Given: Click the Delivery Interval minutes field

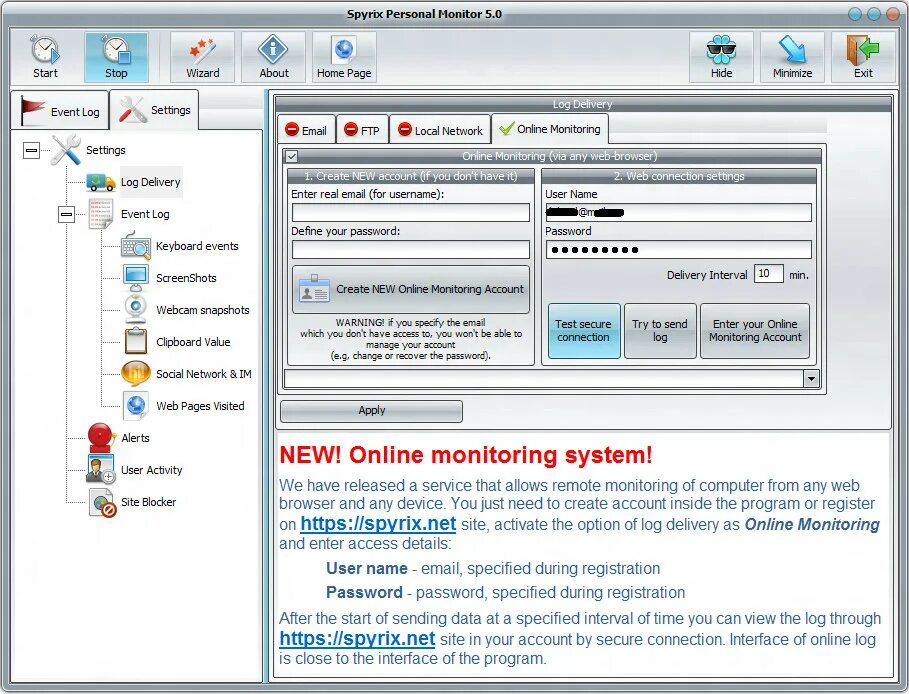Looking at the screenshot, I should coord(768,274).
